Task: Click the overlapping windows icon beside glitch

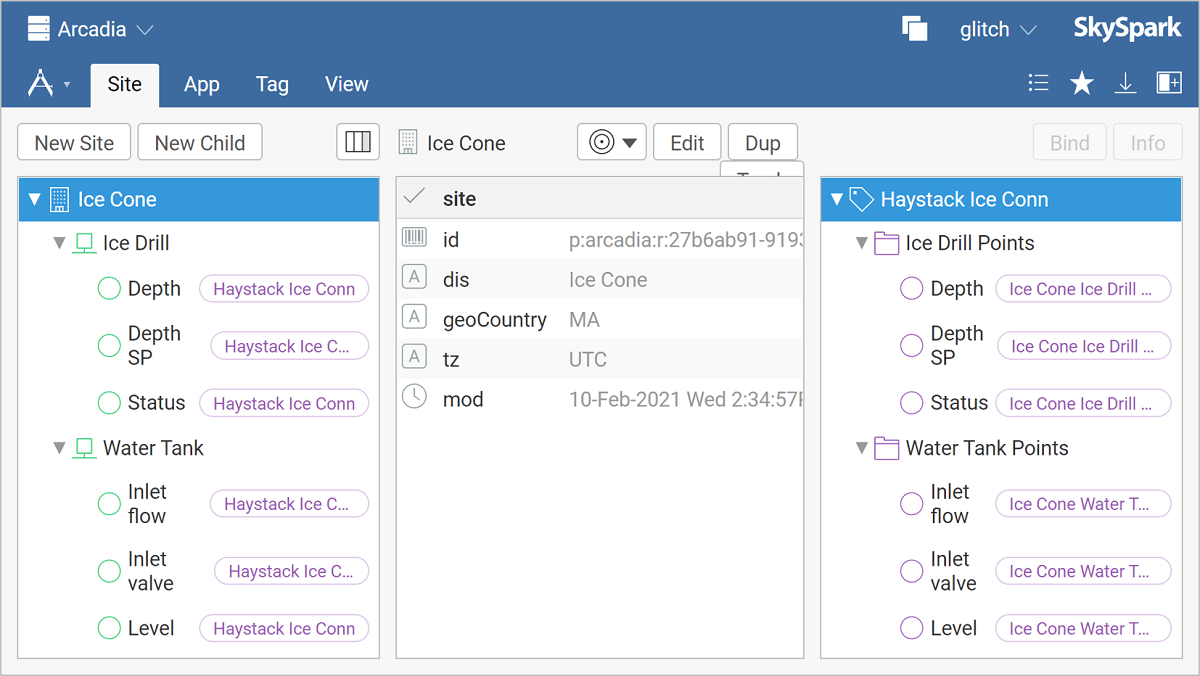Action: coord(915,29)
